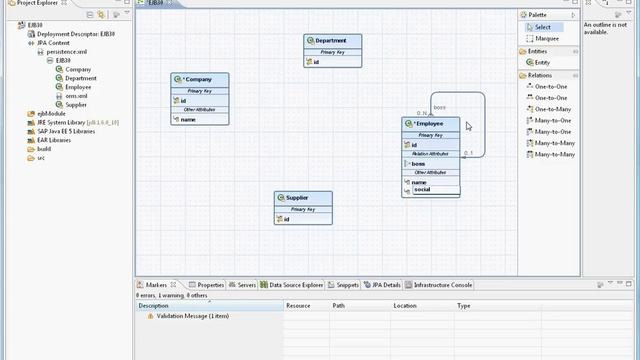
Task: Click the boss relation label on connector
Action: click(x=440, y=107)
